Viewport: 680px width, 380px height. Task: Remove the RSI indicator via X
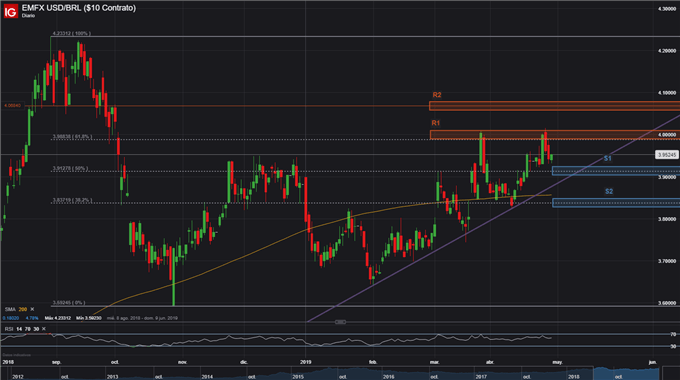(x=44, y=329)
